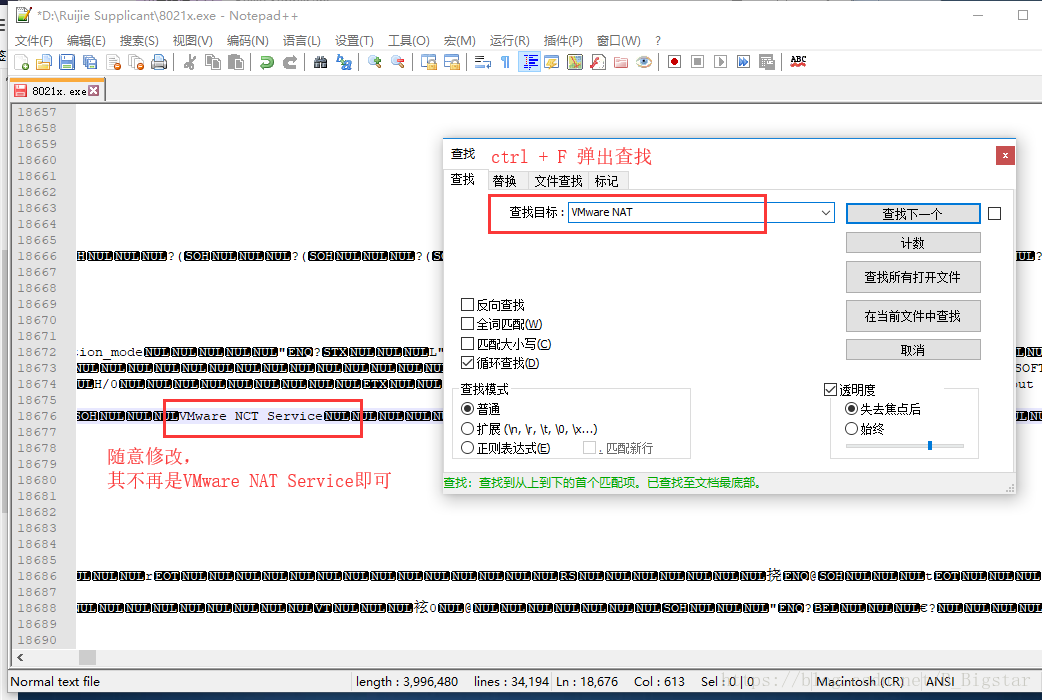
Task: Click the horizontal scrollbar left arrow
Action: [x=20, y=657]
